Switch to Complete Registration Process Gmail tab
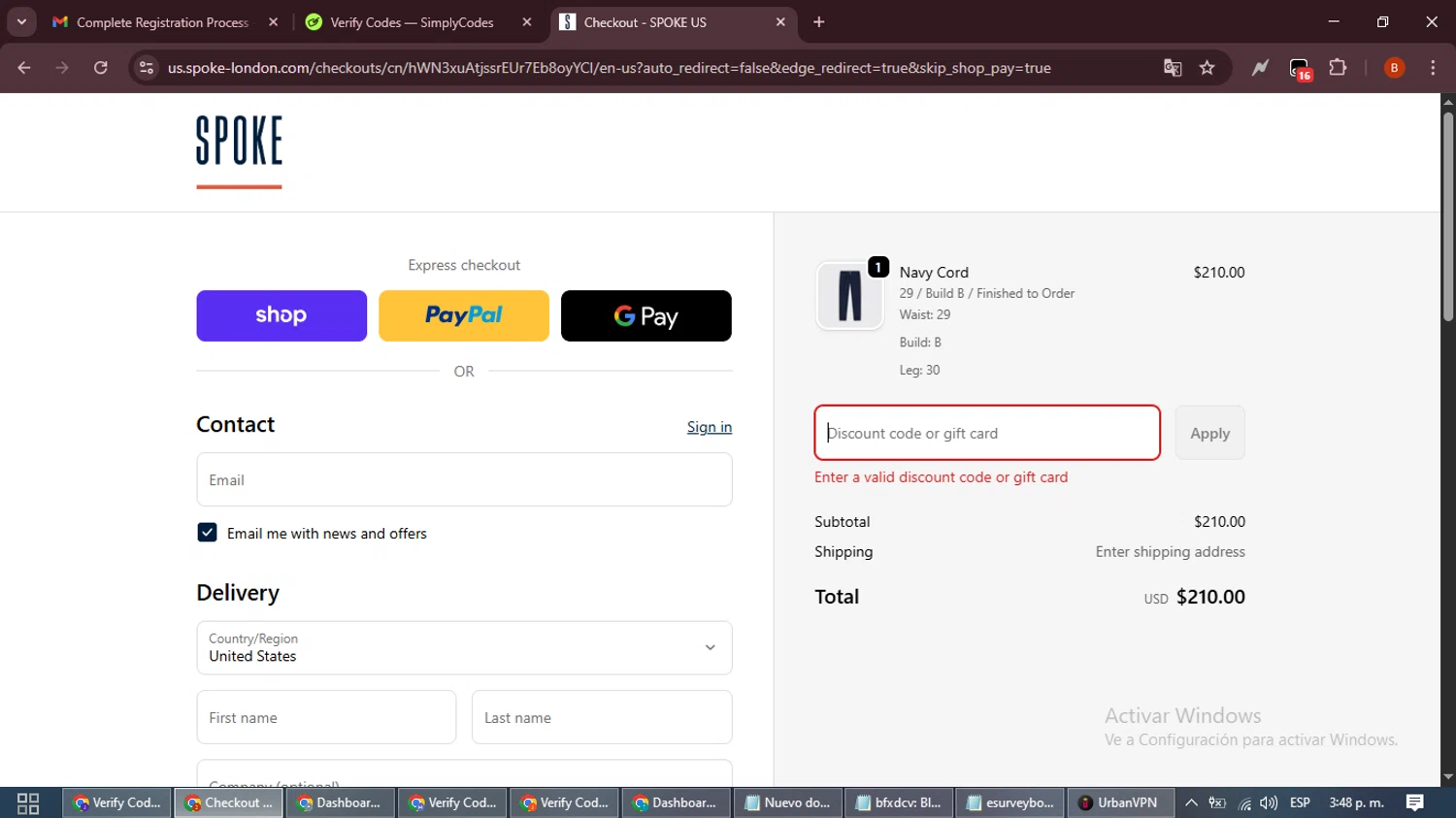 click(162, 22)
